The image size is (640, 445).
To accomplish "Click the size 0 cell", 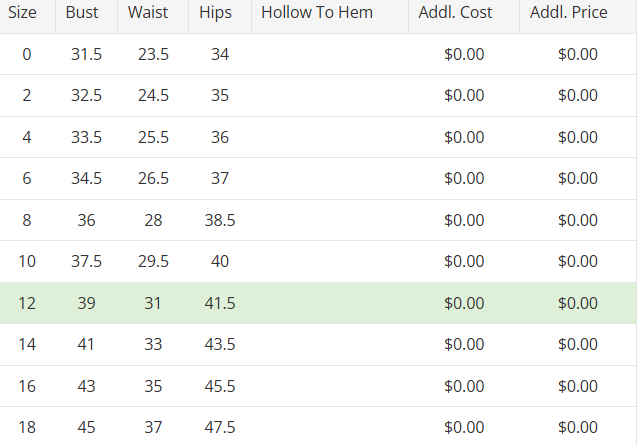I will [x=27, y=54].
